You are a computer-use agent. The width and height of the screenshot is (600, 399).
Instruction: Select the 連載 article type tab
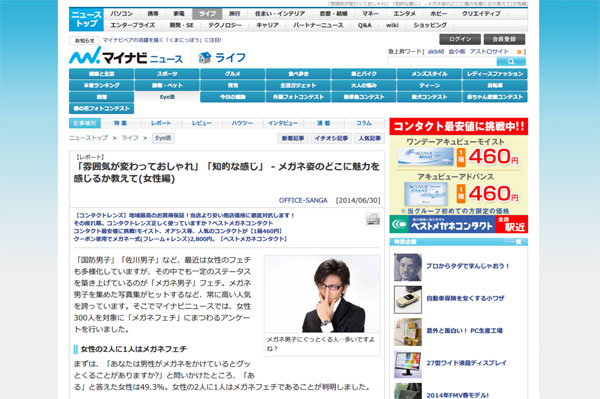click(x=323, y=123)
